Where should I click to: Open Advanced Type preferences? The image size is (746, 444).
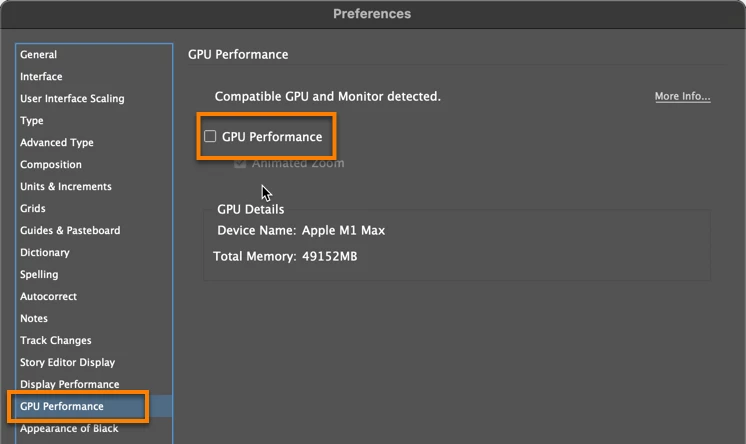[x=57, y=142]
